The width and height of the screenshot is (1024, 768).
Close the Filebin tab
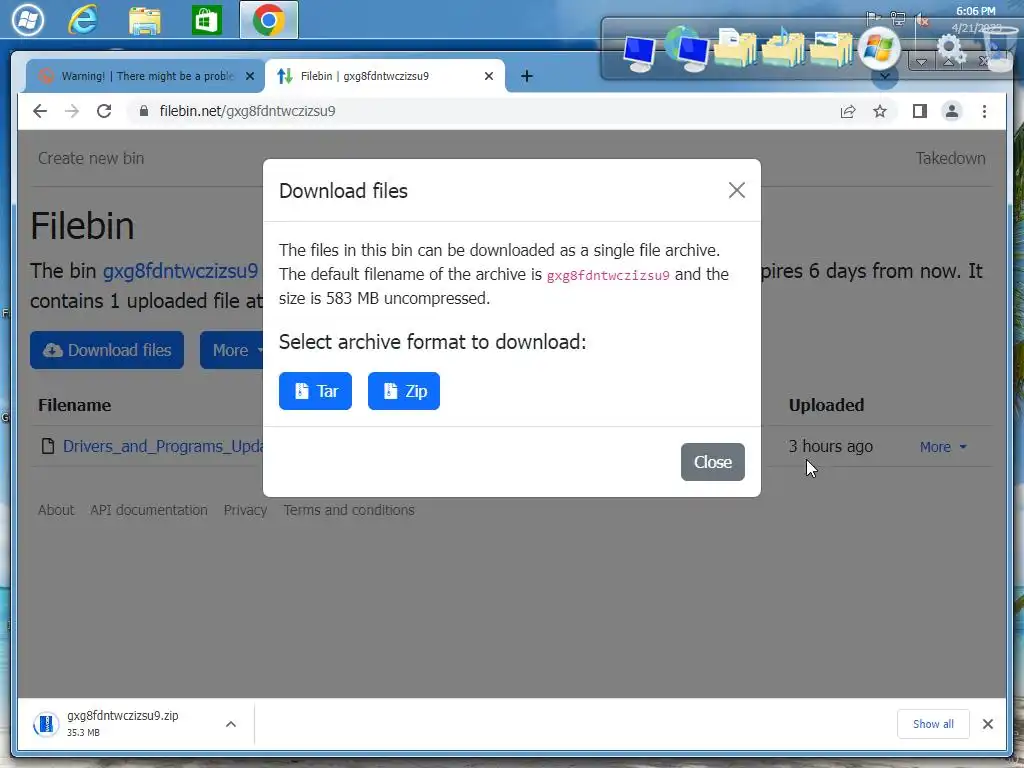click(x=488, y=76)
